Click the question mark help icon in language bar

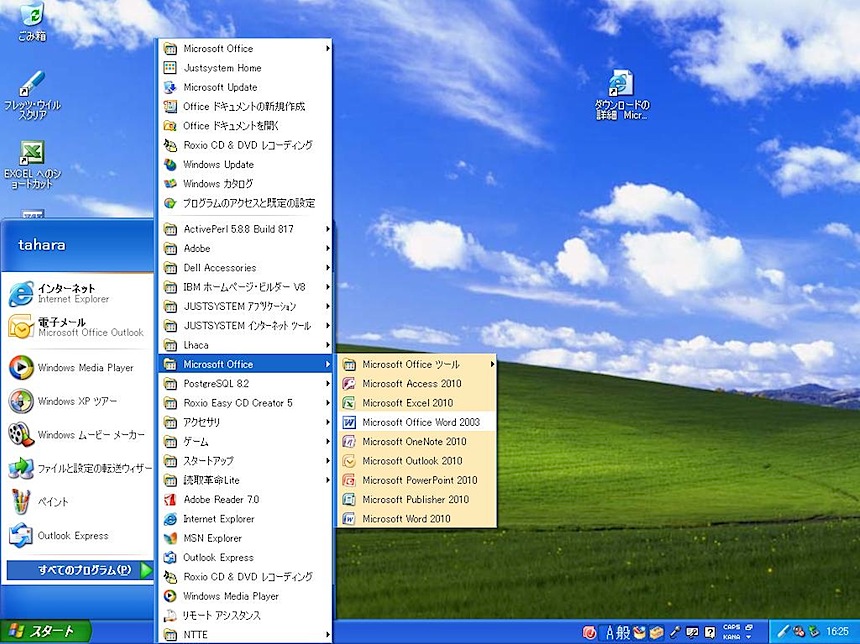click(x=710, y=632)
